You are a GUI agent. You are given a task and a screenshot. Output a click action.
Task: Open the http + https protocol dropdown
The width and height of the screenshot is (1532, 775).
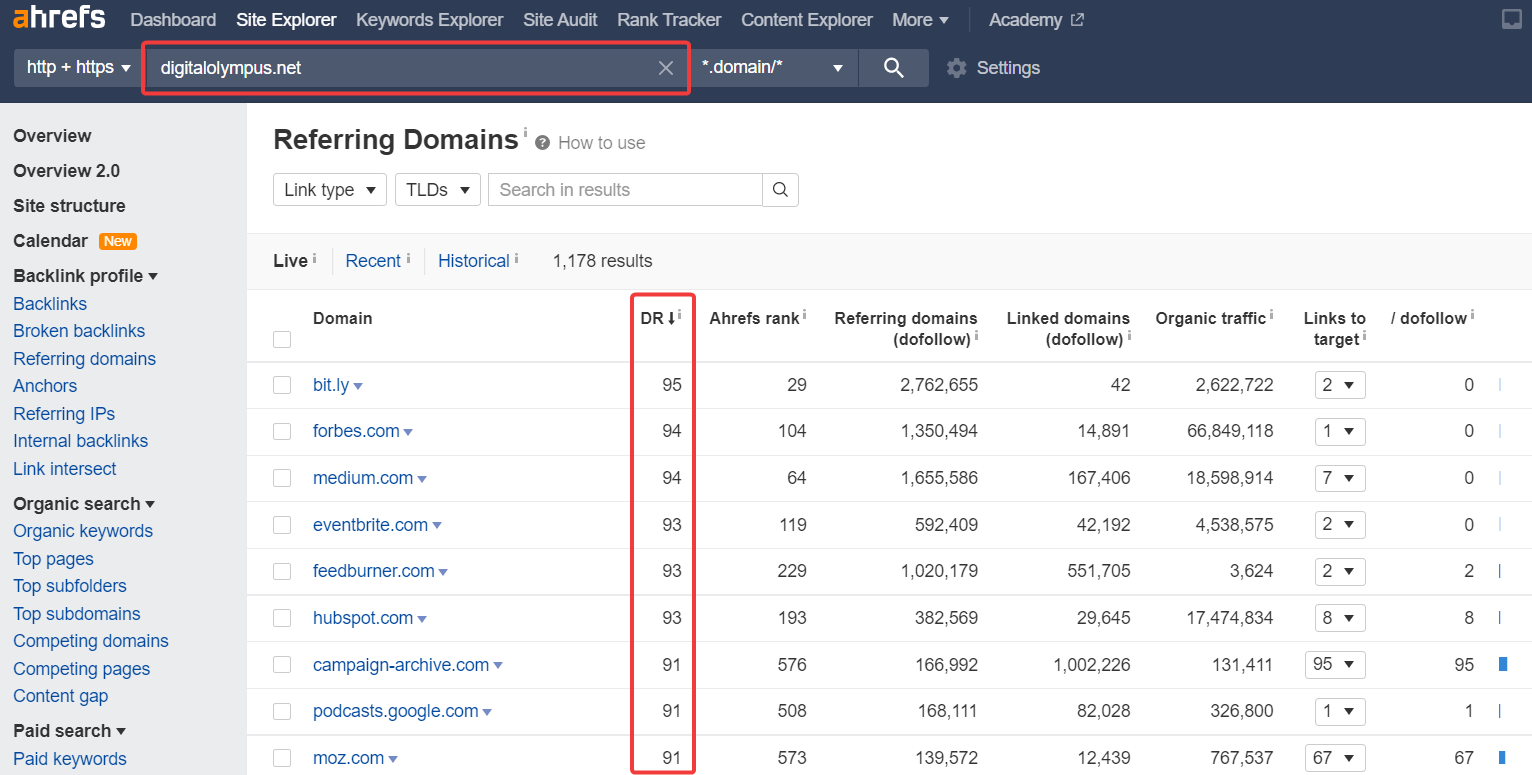point(78,68)
